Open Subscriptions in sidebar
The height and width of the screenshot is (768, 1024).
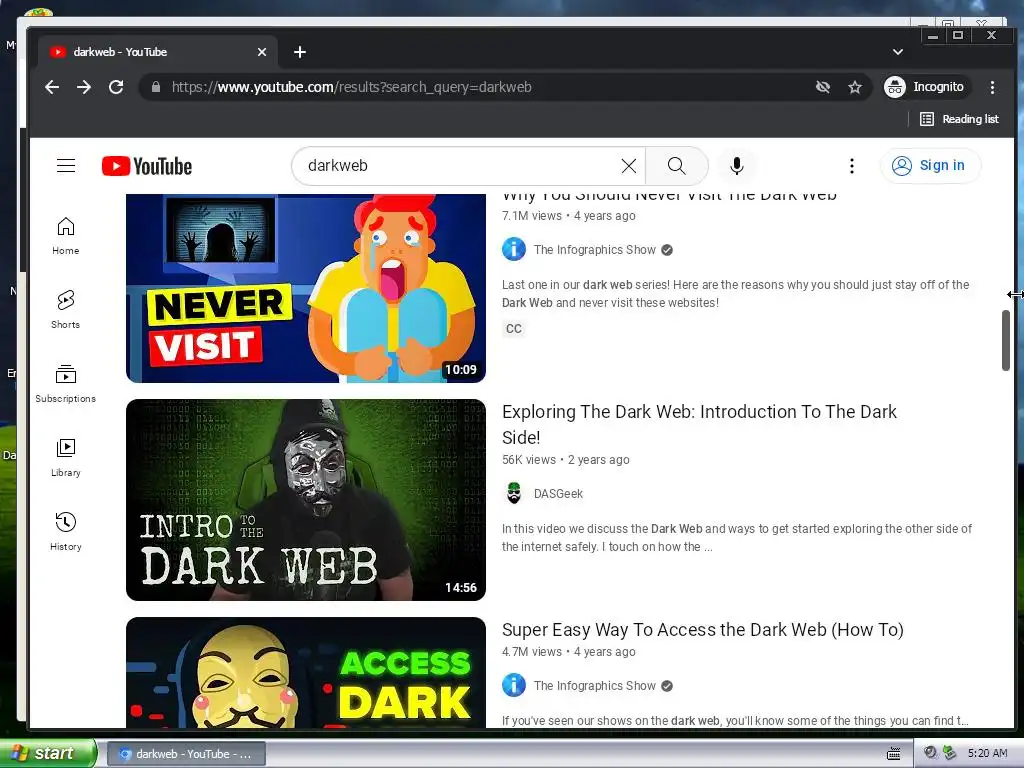pyautogui.click(x=65, y=384)
